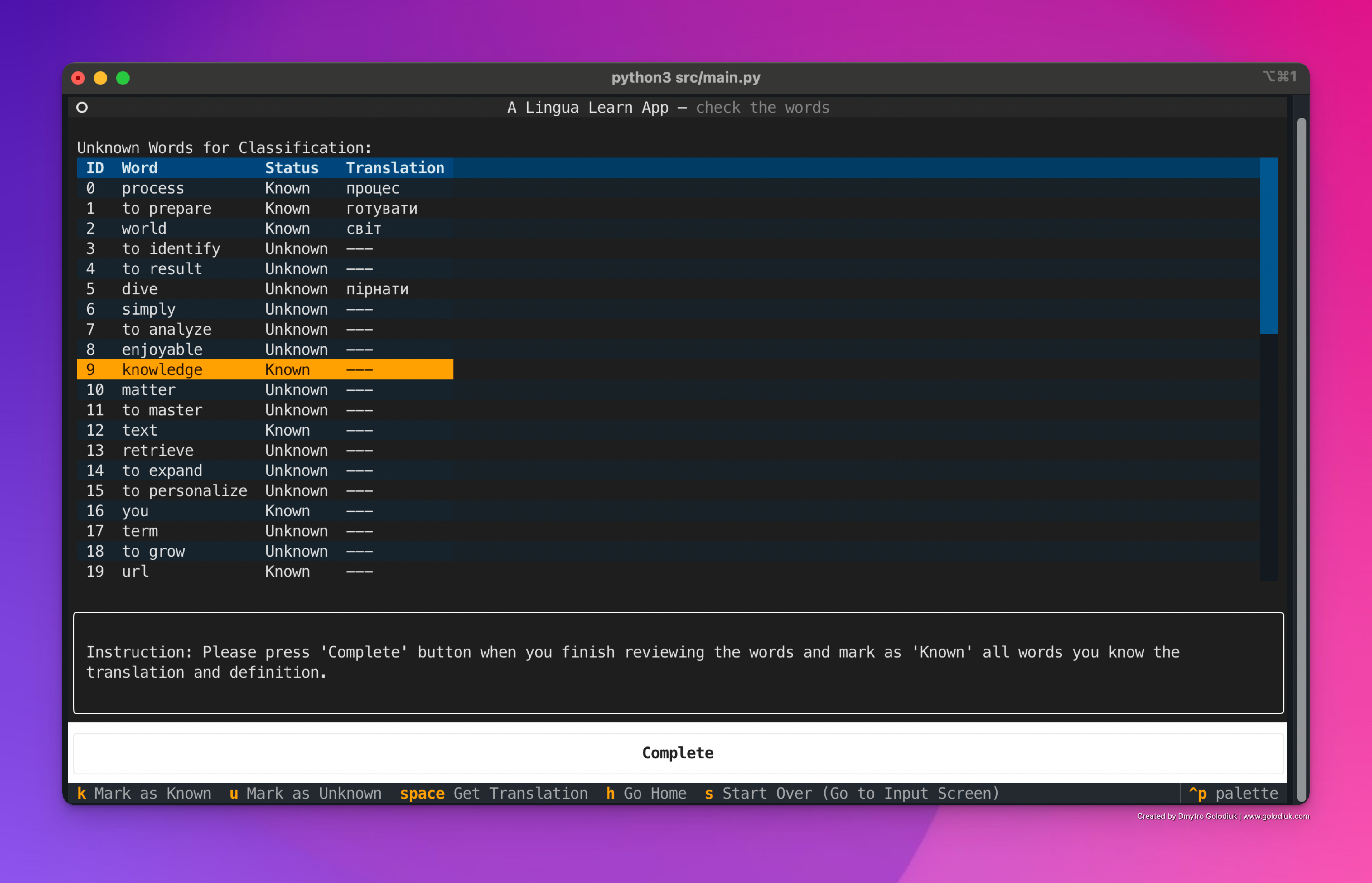The width and height of the screenshot is (1372, 883).
Task: Select the row for word 'term'
Action: [265, 531]
